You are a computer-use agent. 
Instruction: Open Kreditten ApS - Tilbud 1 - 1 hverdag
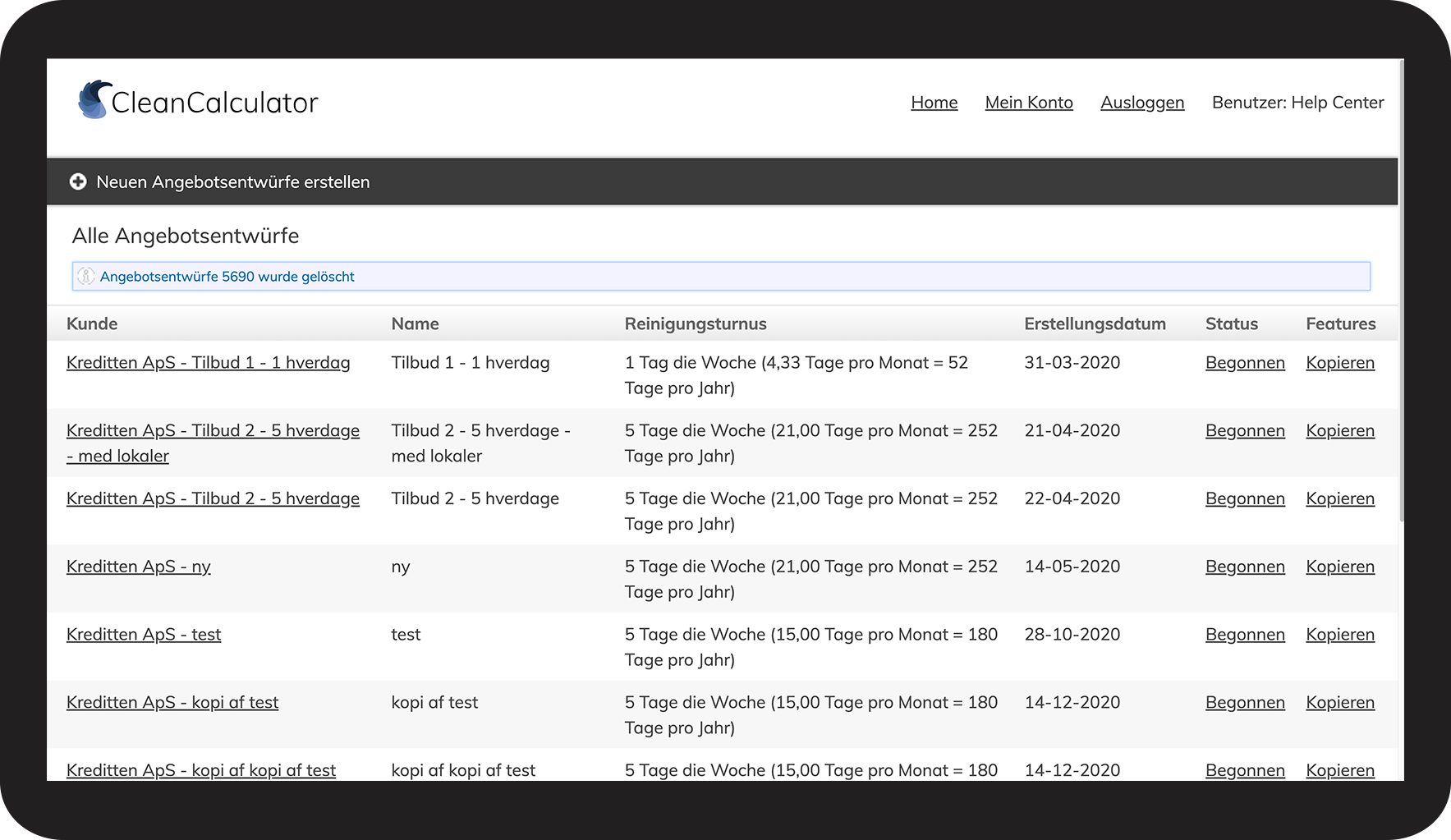208,363
